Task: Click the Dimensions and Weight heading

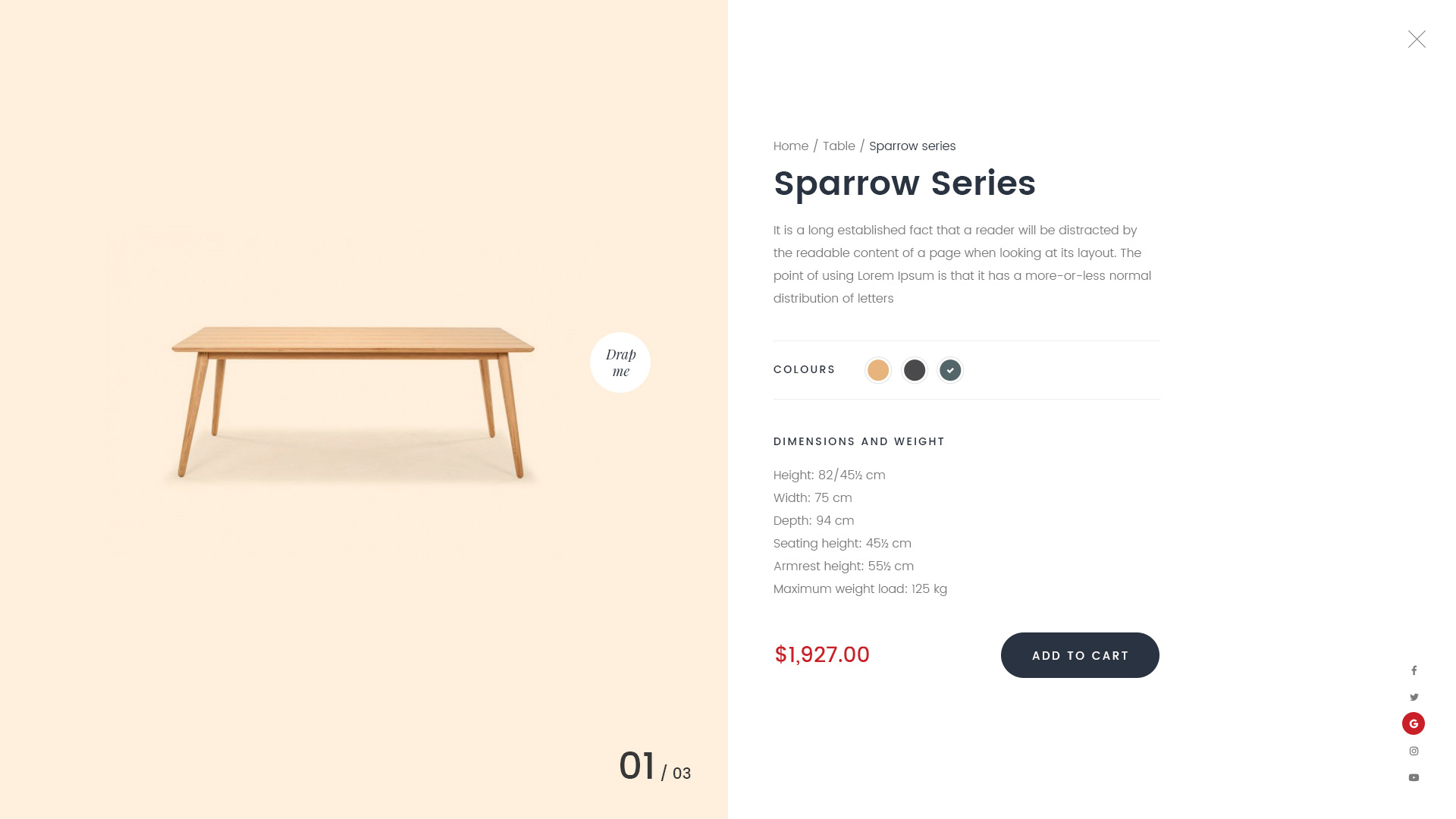Action: [x=858, y=441]
